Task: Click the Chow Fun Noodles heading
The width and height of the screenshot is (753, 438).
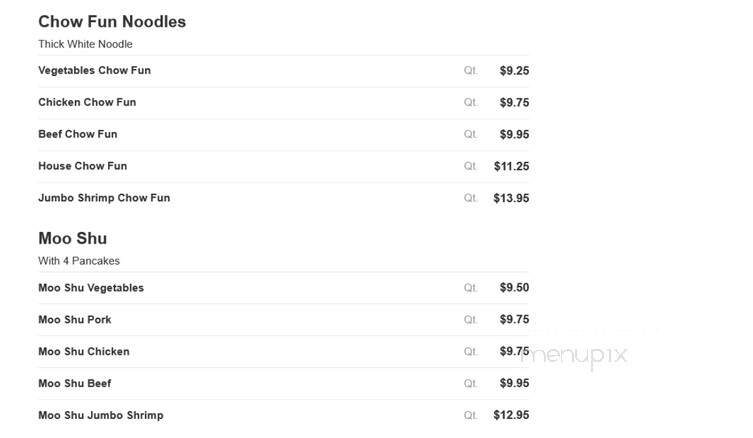Action: (x=112, y=22)
